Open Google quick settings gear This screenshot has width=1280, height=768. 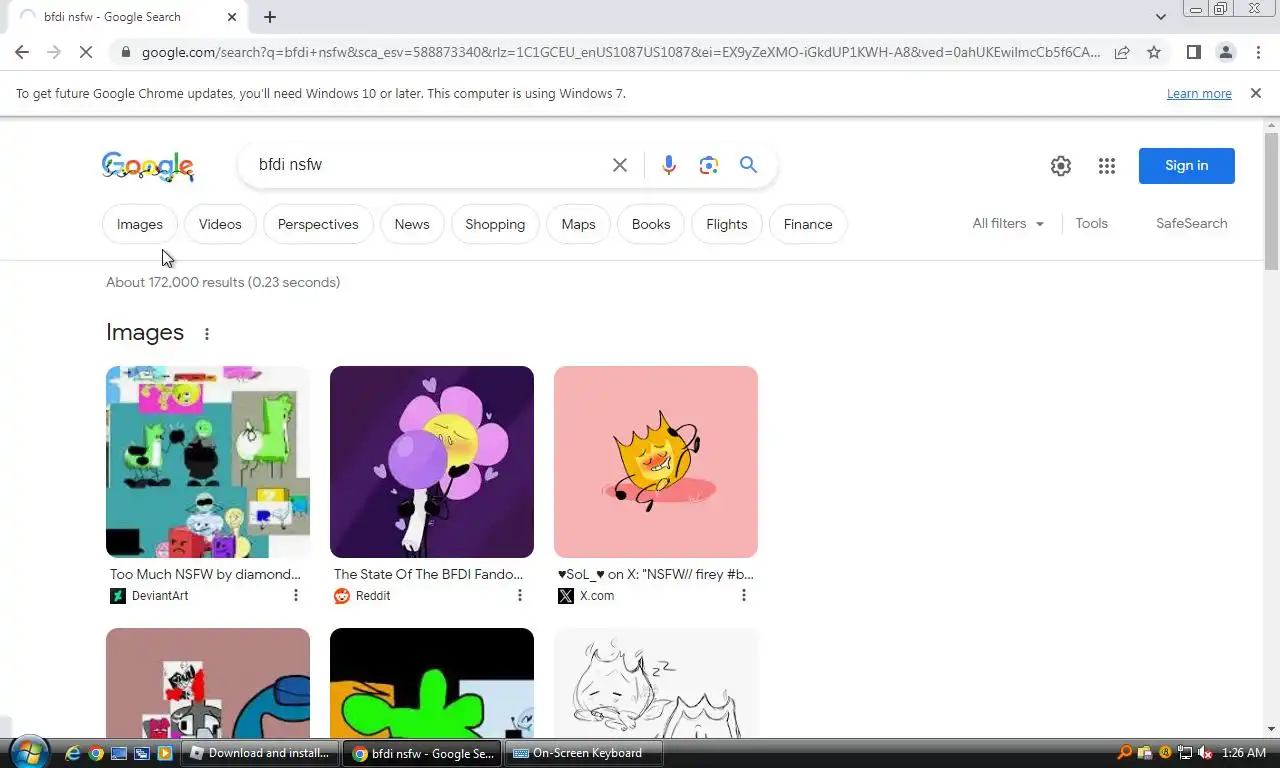tap(1061, 166)
